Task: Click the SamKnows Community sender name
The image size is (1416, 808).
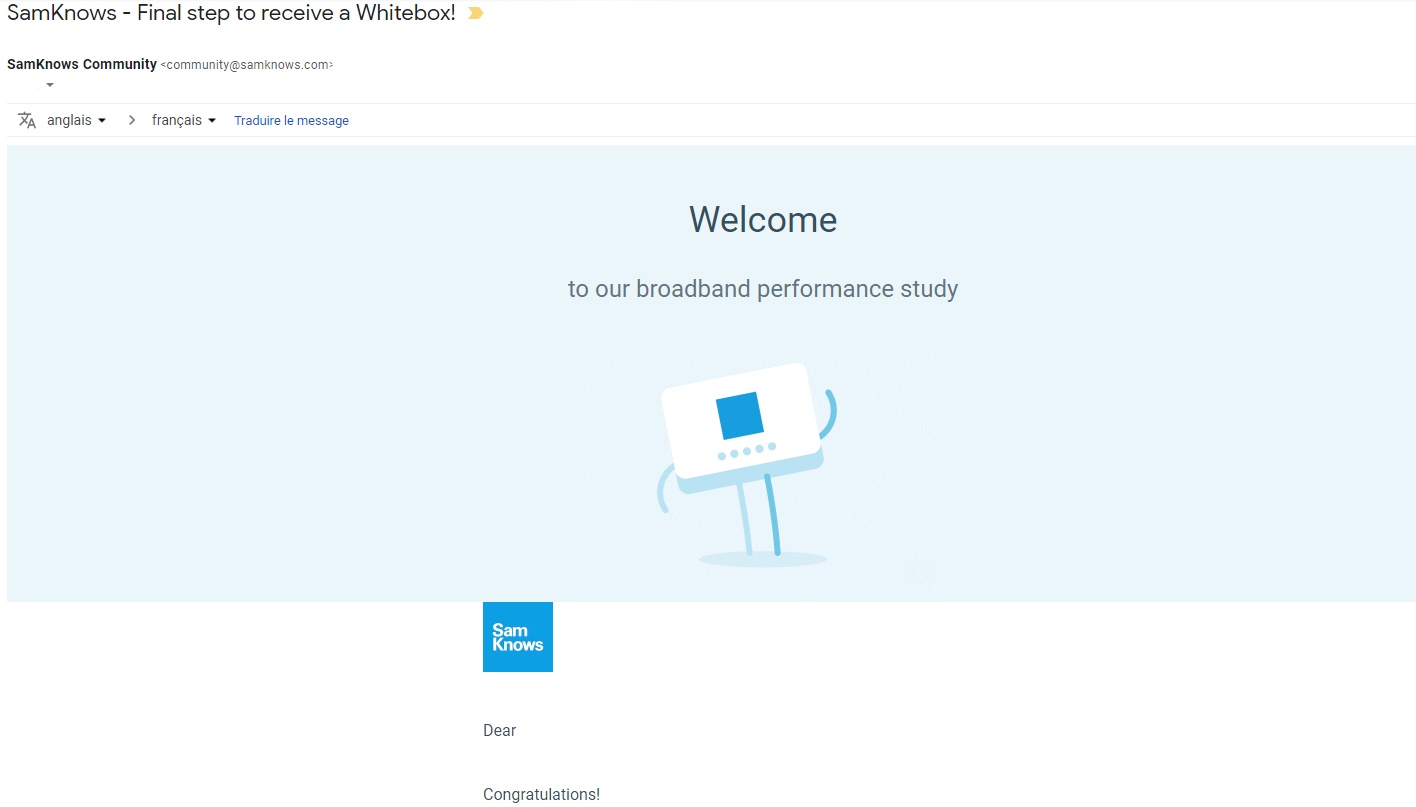Action: tap(82, 64)
